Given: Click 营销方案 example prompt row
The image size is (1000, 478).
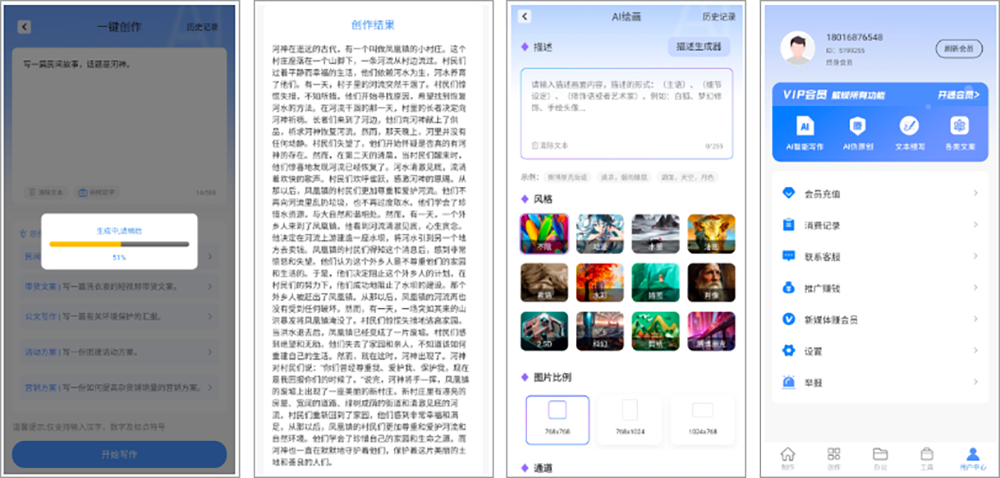Looking at the screenshot, I should pyautogui.click(x=119, y=387).
